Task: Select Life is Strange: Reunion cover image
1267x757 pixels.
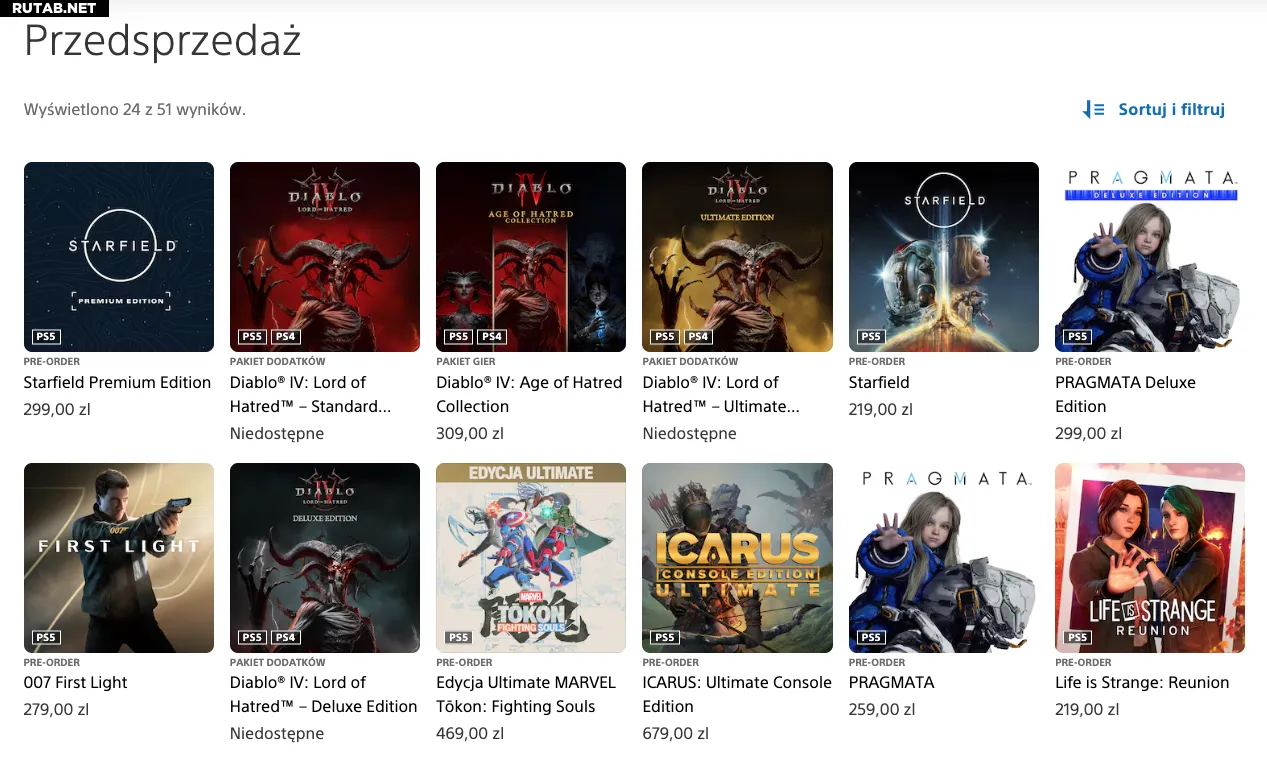Action: 1150,558
